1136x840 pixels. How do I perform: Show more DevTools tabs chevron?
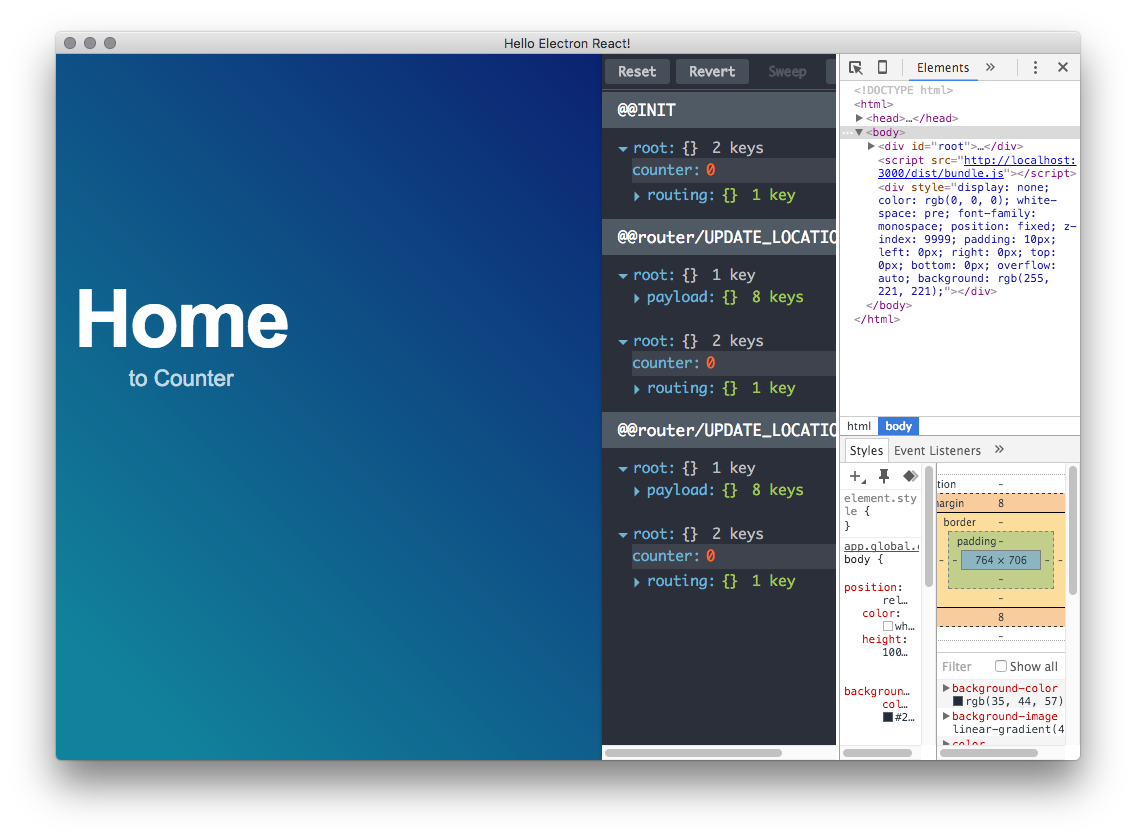tap(990, 67)
